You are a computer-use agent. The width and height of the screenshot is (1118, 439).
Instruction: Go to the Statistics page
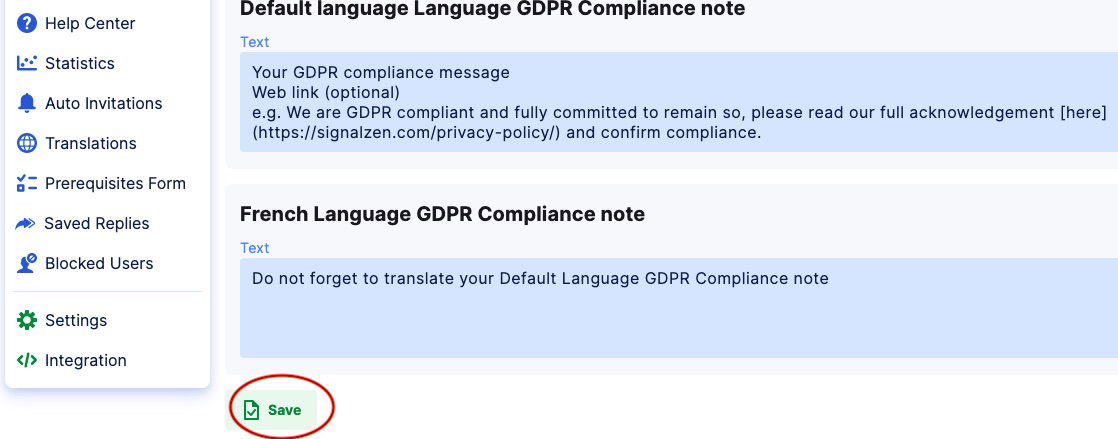pos(80,63)
